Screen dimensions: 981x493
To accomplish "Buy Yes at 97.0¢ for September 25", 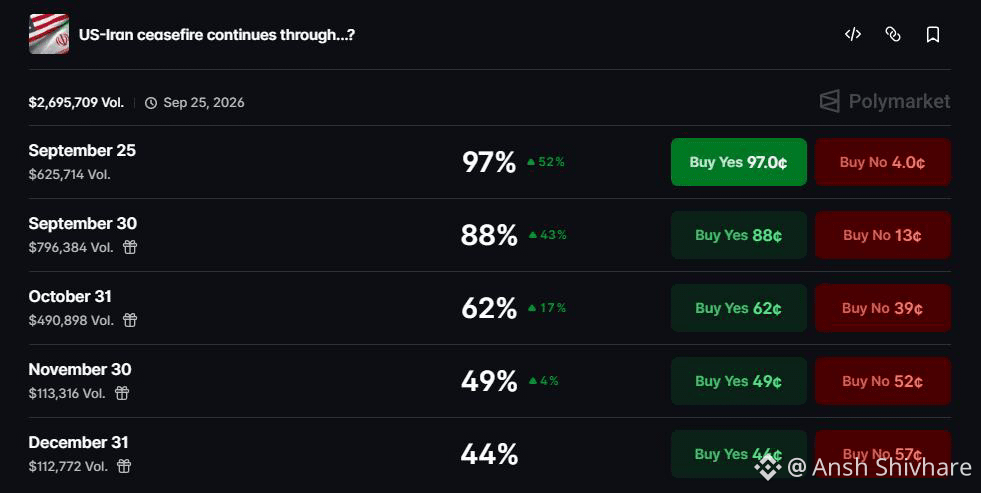I will point(739,162).
